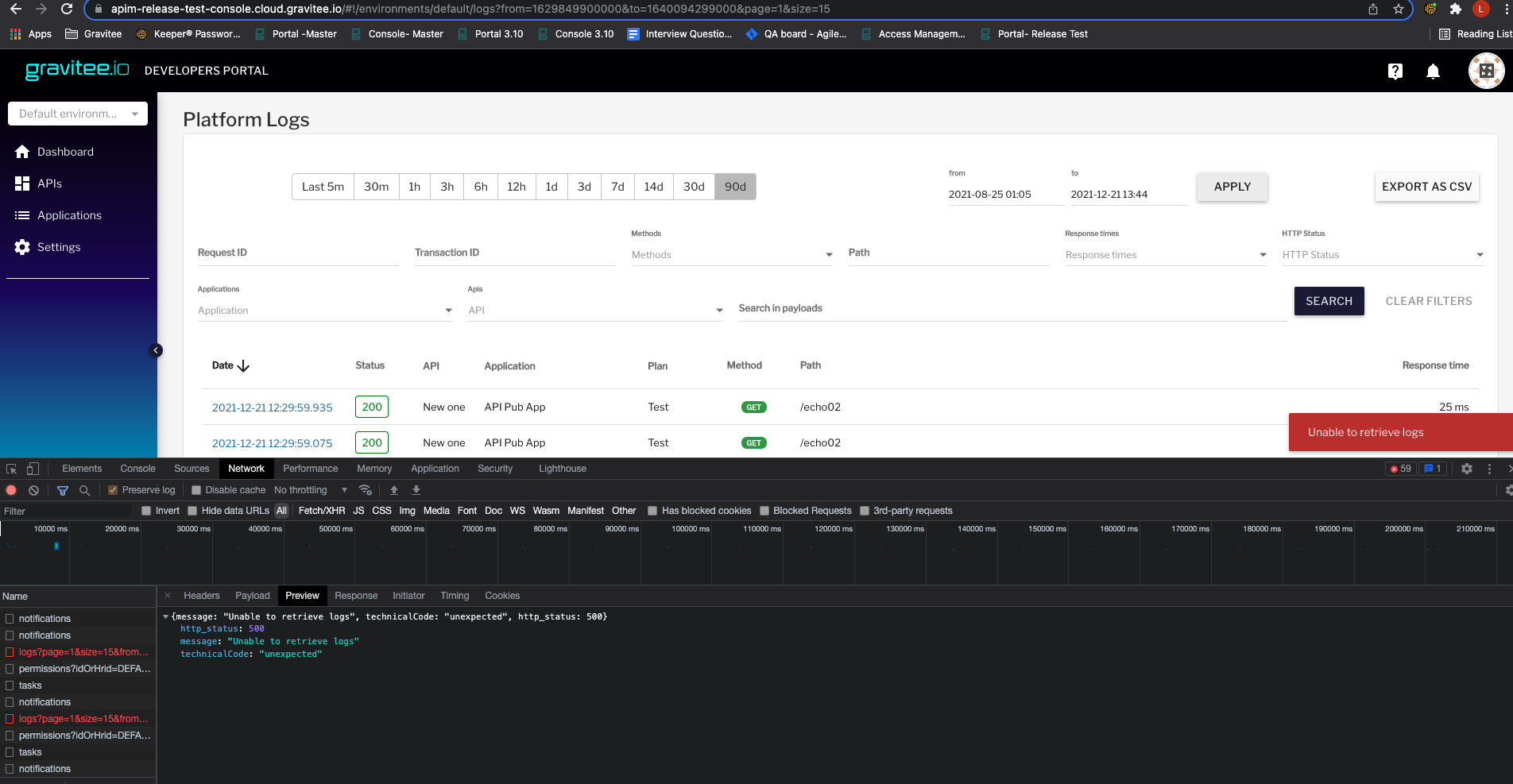Open the notifications bell icon
Viewport: 1513px width, 784px height.
(1433, 71)
